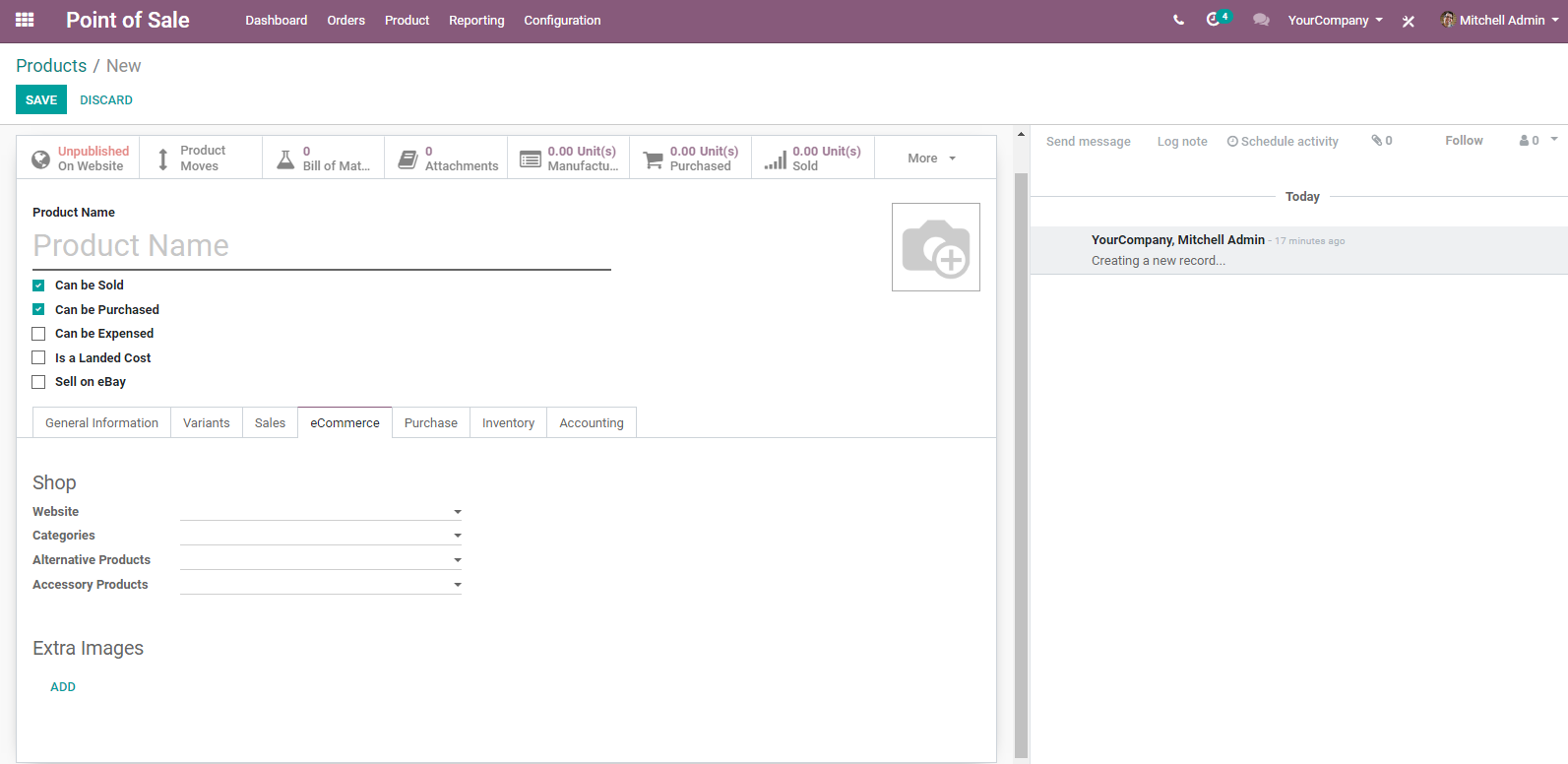
Task: Open the Mitchell Admin user menu
Action: [x=1500, y=20]
